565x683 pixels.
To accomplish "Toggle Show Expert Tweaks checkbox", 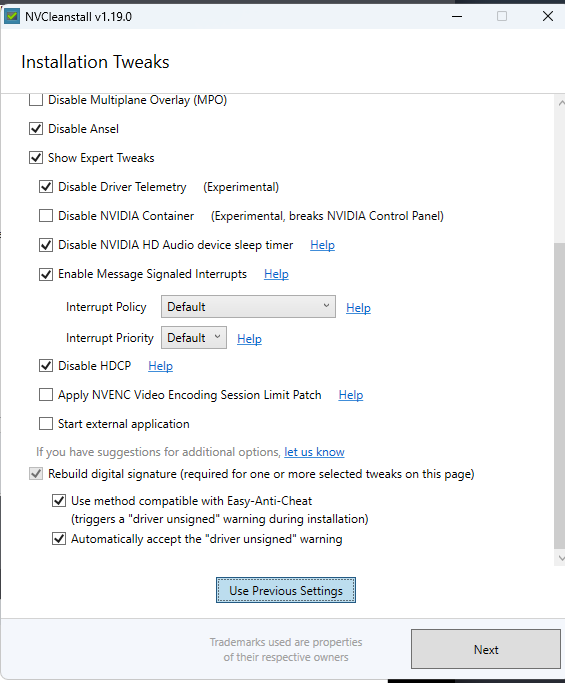I will coord(36,158).
